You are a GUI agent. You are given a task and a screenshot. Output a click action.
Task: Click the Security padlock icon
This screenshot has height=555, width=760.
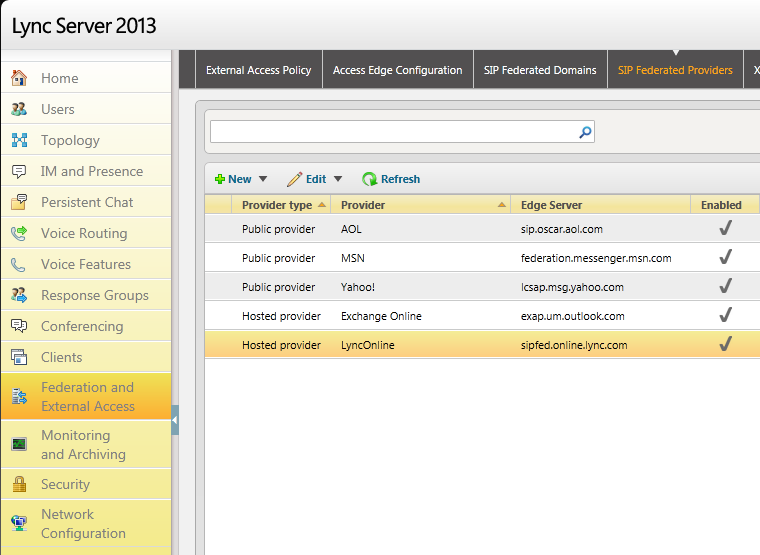pyautogui.click(x=19, y=484)
